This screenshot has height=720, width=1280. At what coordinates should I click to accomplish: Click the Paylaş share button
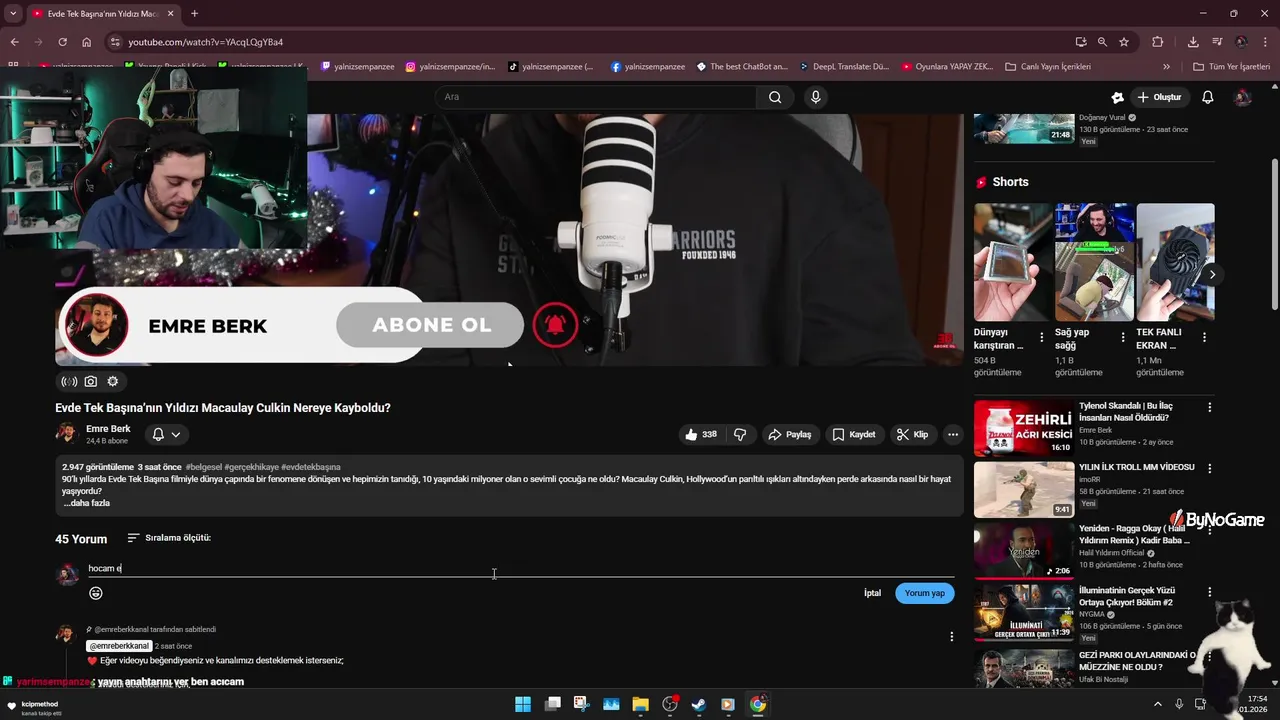pos(789,434)
